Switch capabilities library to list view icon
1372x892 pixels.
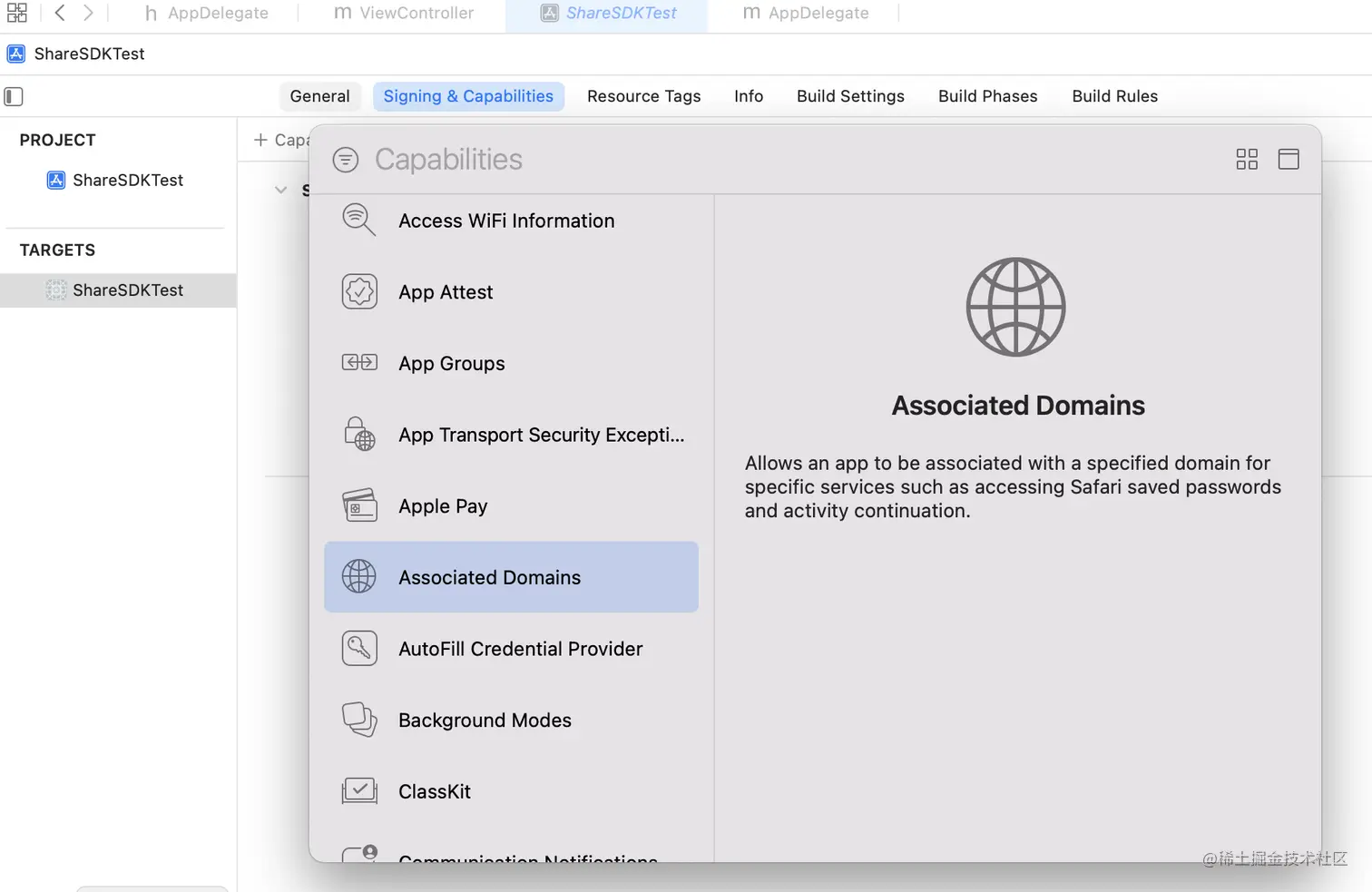pyautogui.click(x=1289, y=160)
